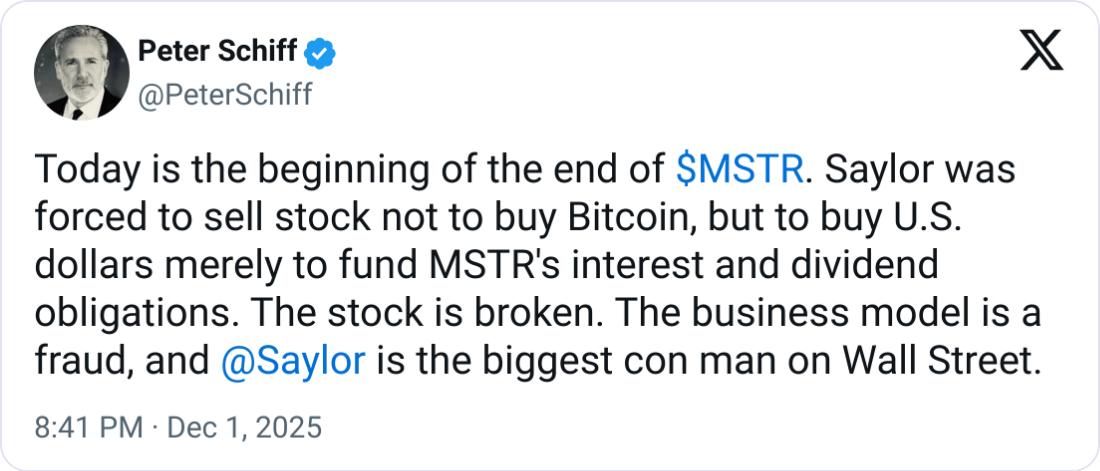The height and width of the screenshot is (471, 1100).
Task: Click the word obligations in the tweet
Action: 129,313
